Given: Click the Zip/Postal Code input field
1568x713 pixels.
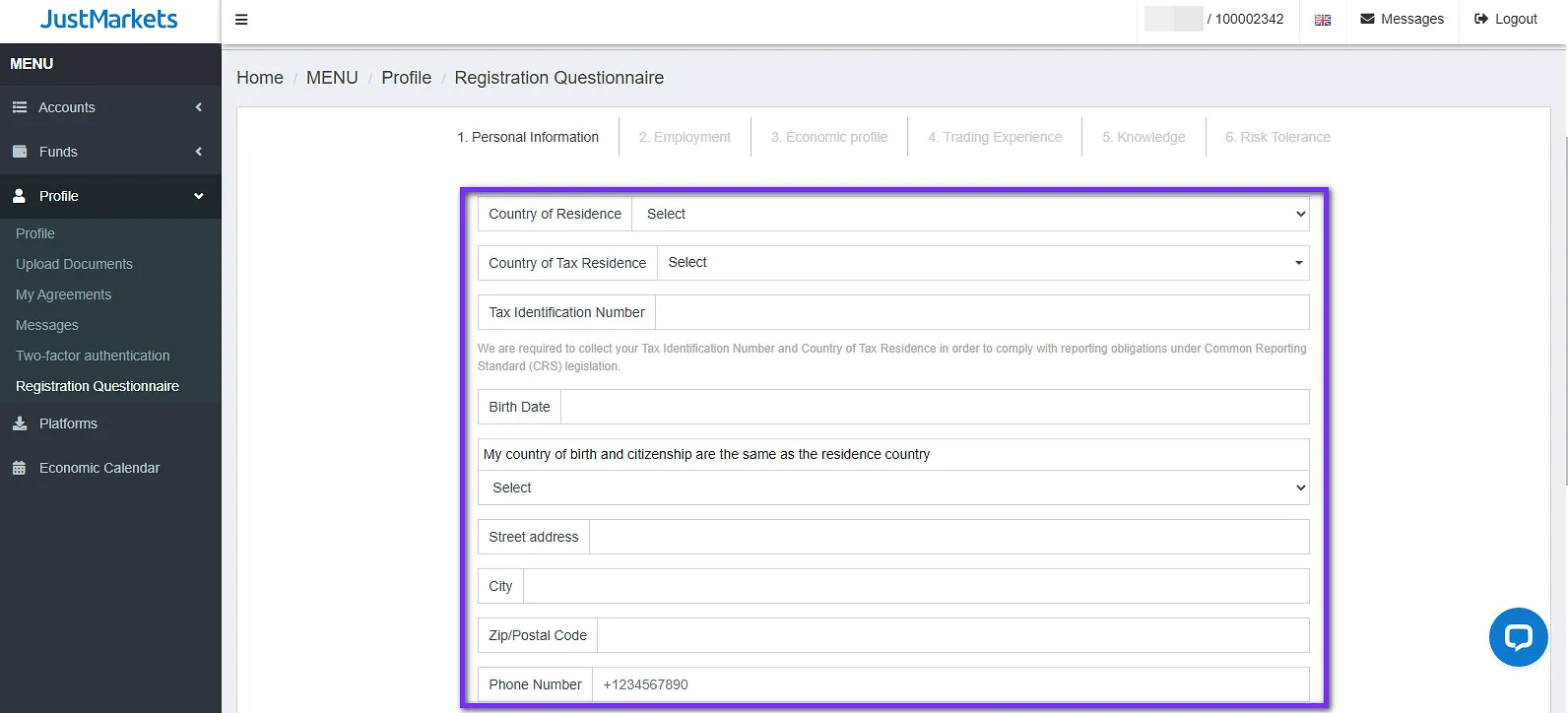Looking at the screenshot, I should 953,635.
